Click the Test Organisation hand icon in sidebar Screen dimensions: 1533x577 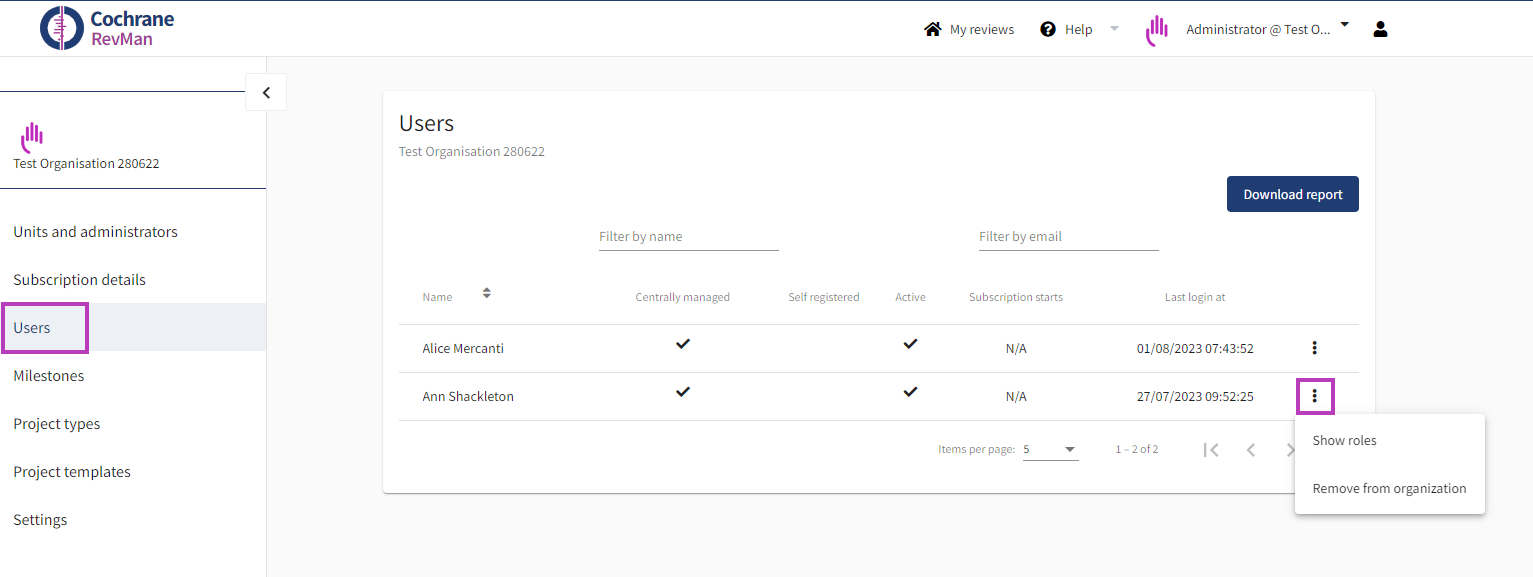30,136
